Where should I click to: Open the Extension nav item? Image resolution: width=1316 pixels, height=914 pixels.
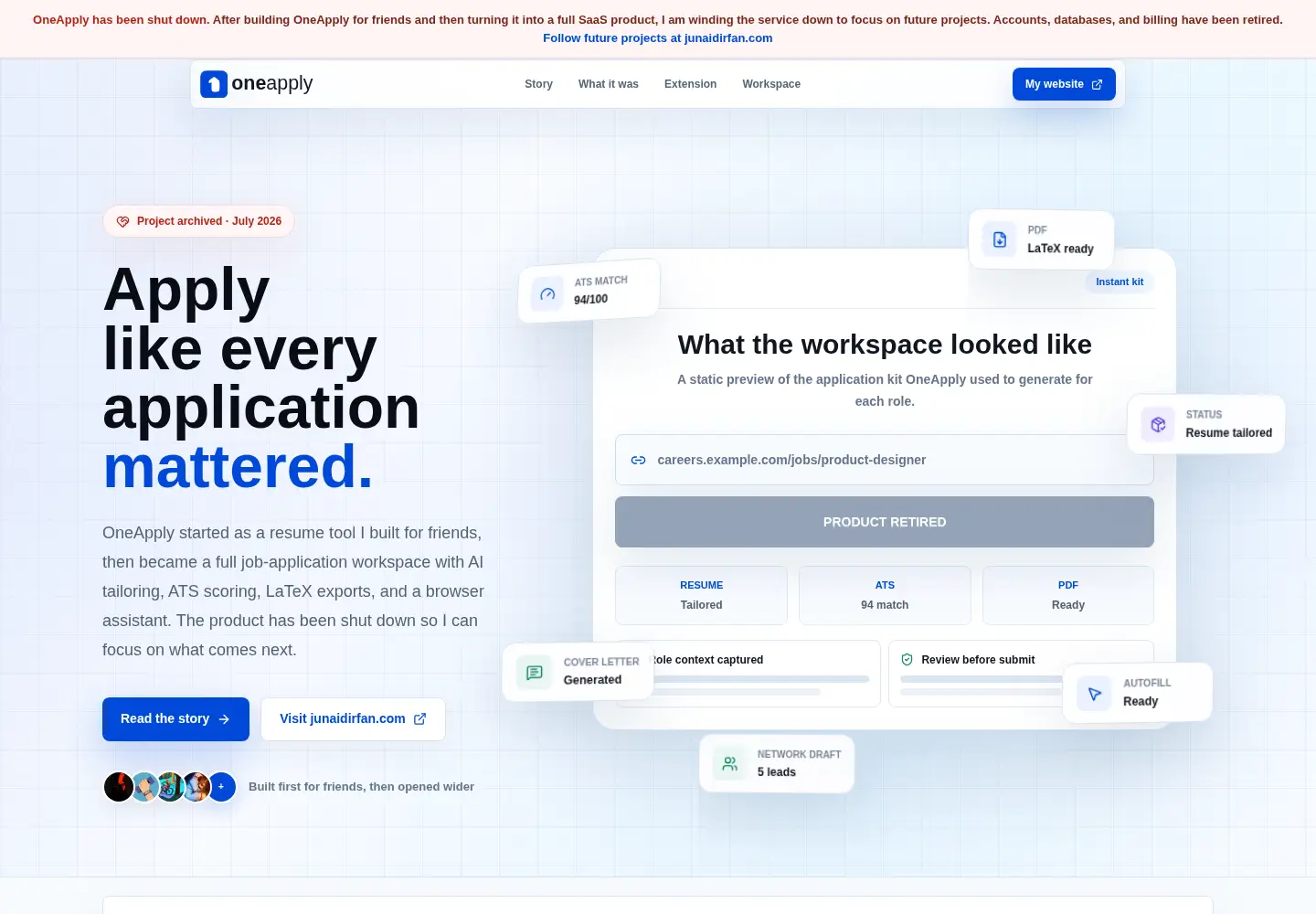690,84
